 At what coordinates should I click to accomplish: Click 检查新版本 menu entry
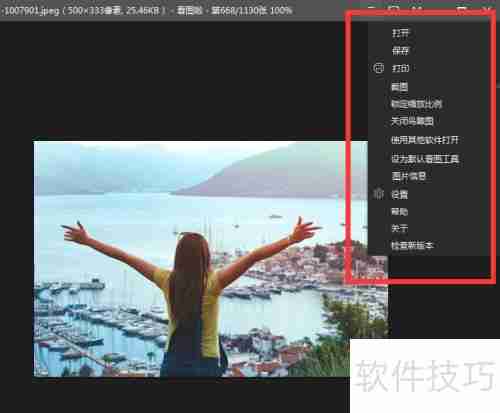pos(412,245)
